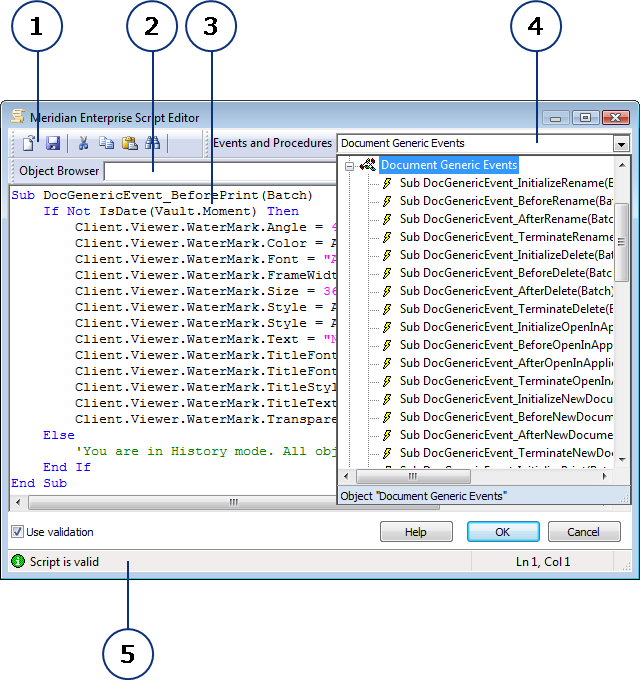Viewport: 640px width, 680px height.
Task: Select Sub DocGenericEvent_AfterRename entry
Action: coord(506,219)
